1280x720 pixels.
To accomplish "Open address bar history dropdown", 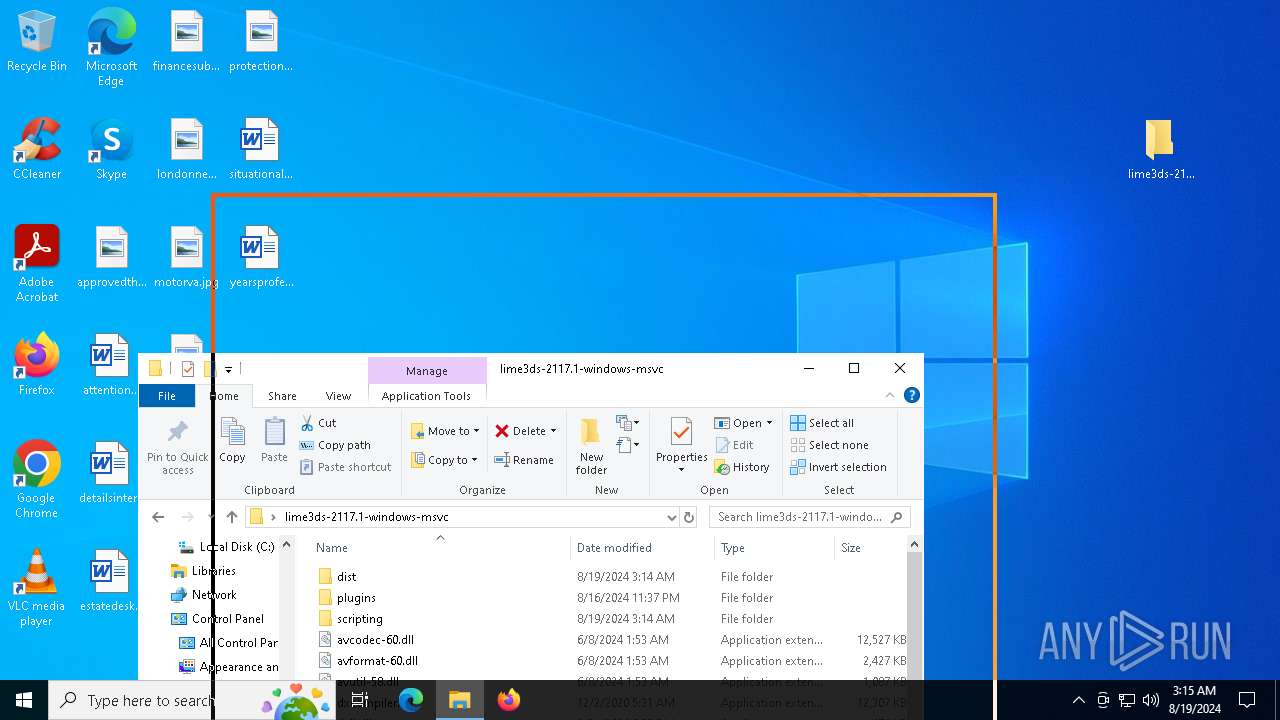I will tap(671, 517).
